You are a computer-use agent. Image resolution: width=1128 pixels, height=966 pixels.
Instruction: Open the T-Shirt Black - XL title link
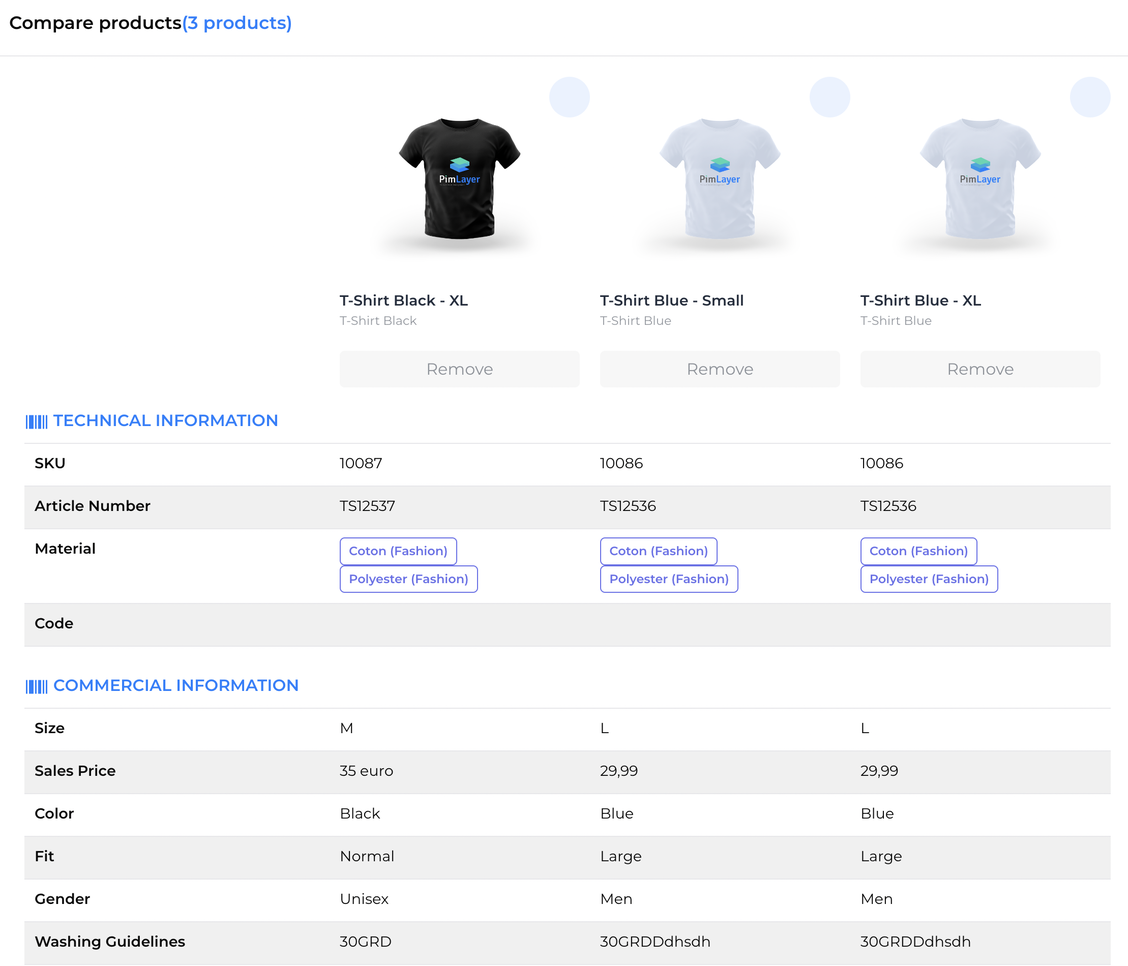coord(404,300)
